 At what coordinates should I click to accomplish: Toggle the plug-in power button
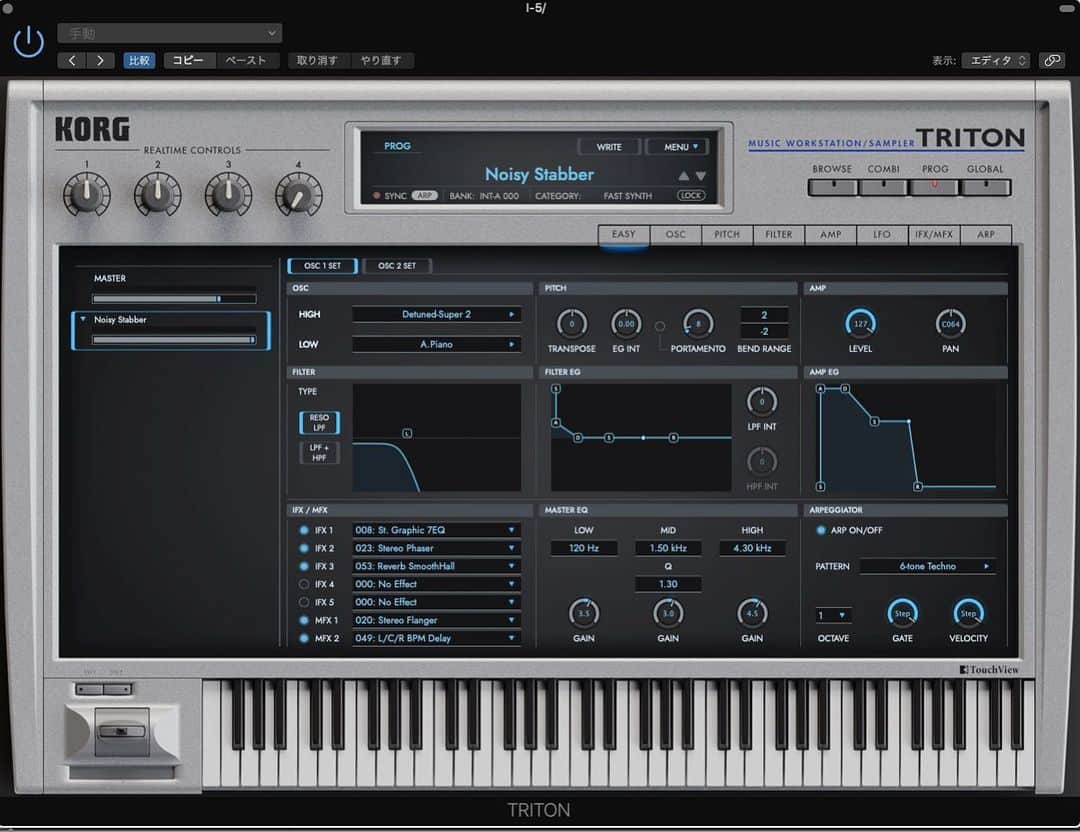[x=28, y=42]
